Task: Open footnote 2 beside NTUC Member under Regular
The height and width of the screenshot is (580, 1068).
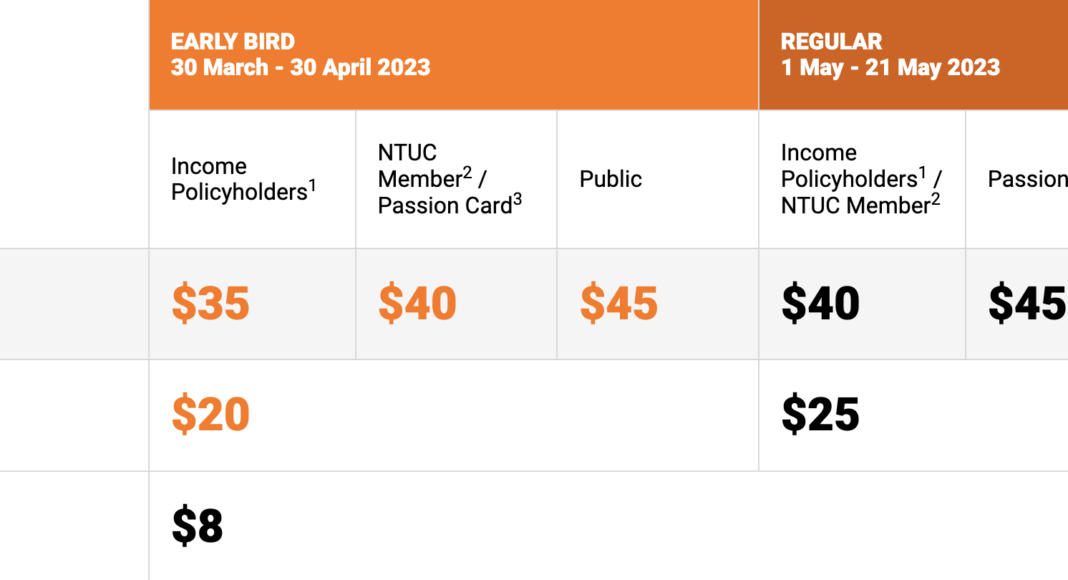Action: click(936, 198)
